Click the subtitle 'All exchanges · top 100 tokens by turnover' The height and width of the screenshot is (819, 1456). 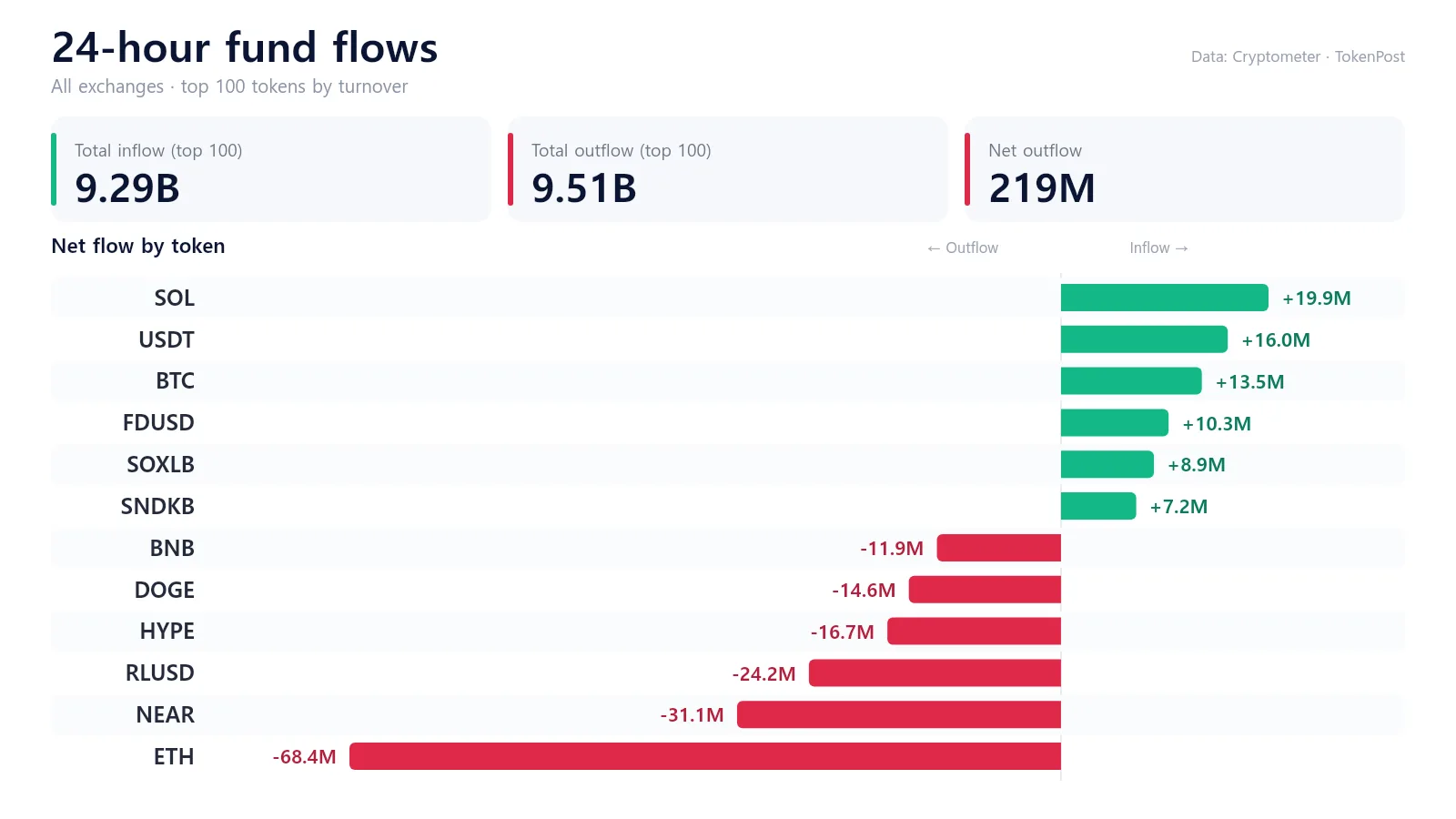tap(229, 86)
